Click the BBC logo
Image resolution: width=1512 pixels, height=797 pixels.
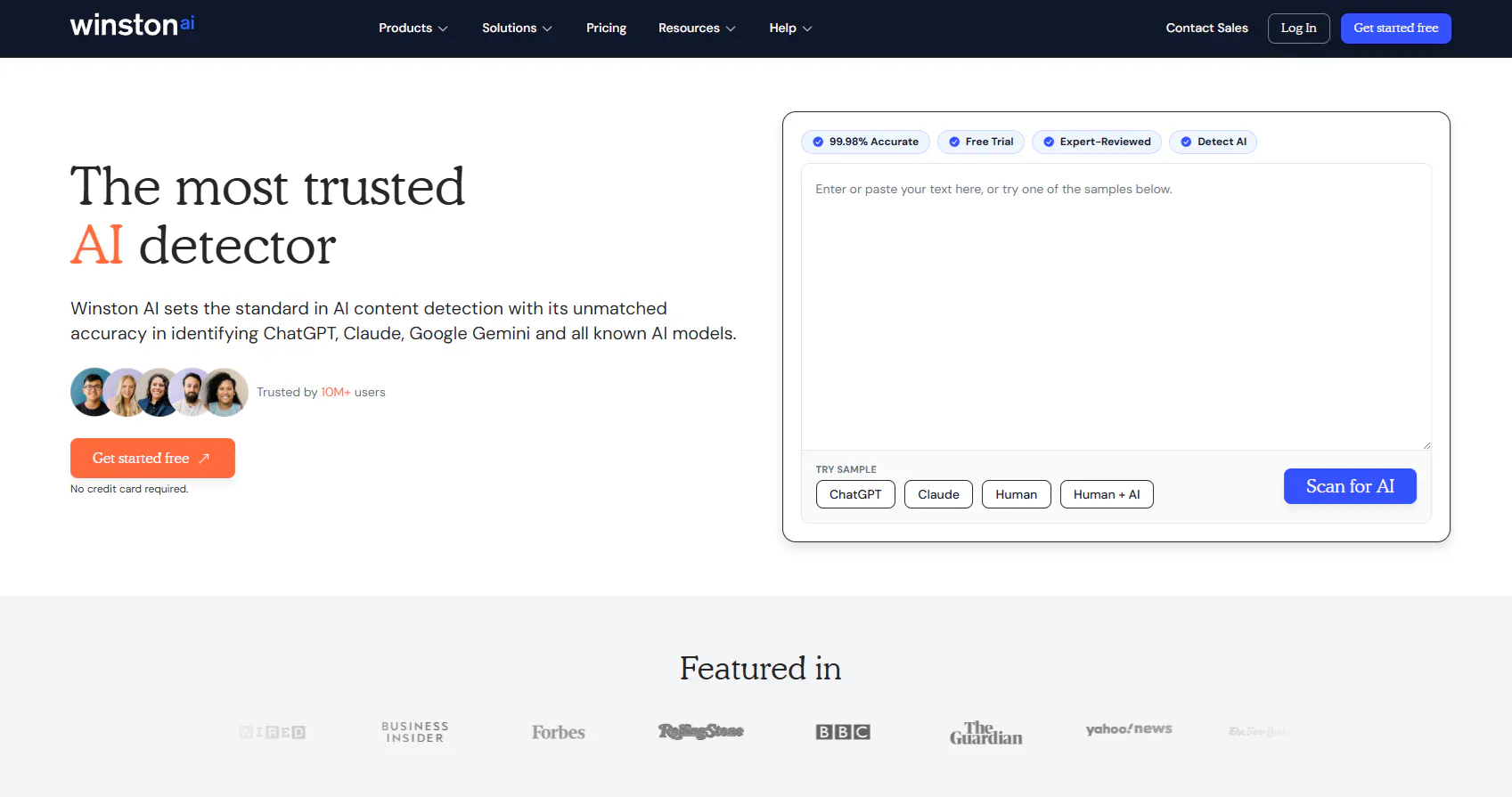[843, 732]
